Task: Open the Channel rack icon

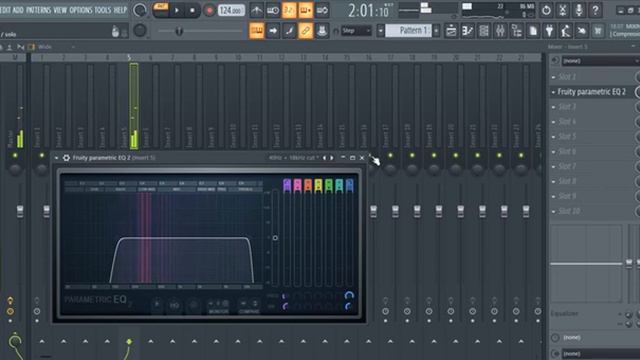Action: (x=484, y=31)
